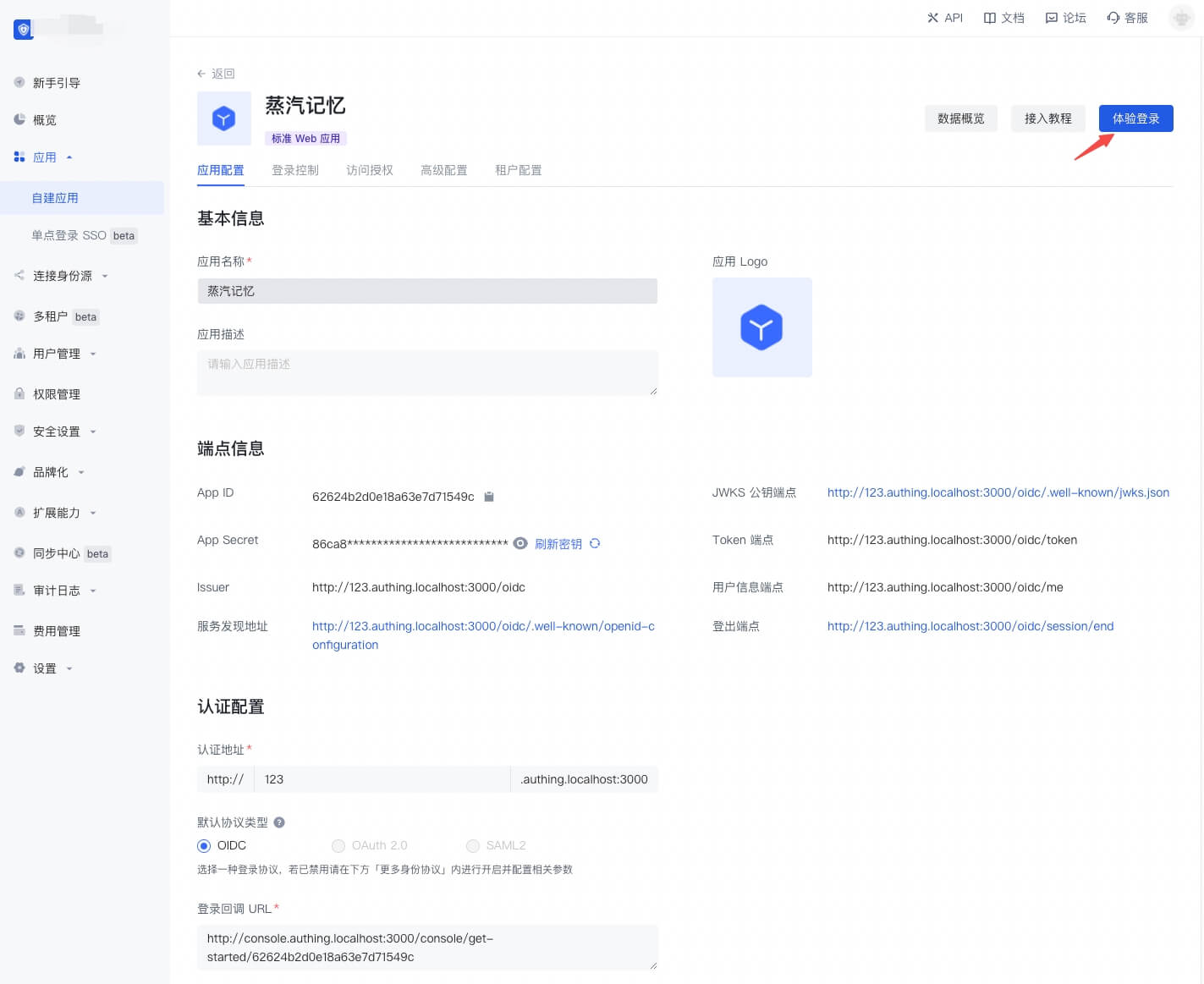The height and width of the screenshot is (984, 1204).
Task: Click the user avatar in top bar
Action: point(1181,18)
